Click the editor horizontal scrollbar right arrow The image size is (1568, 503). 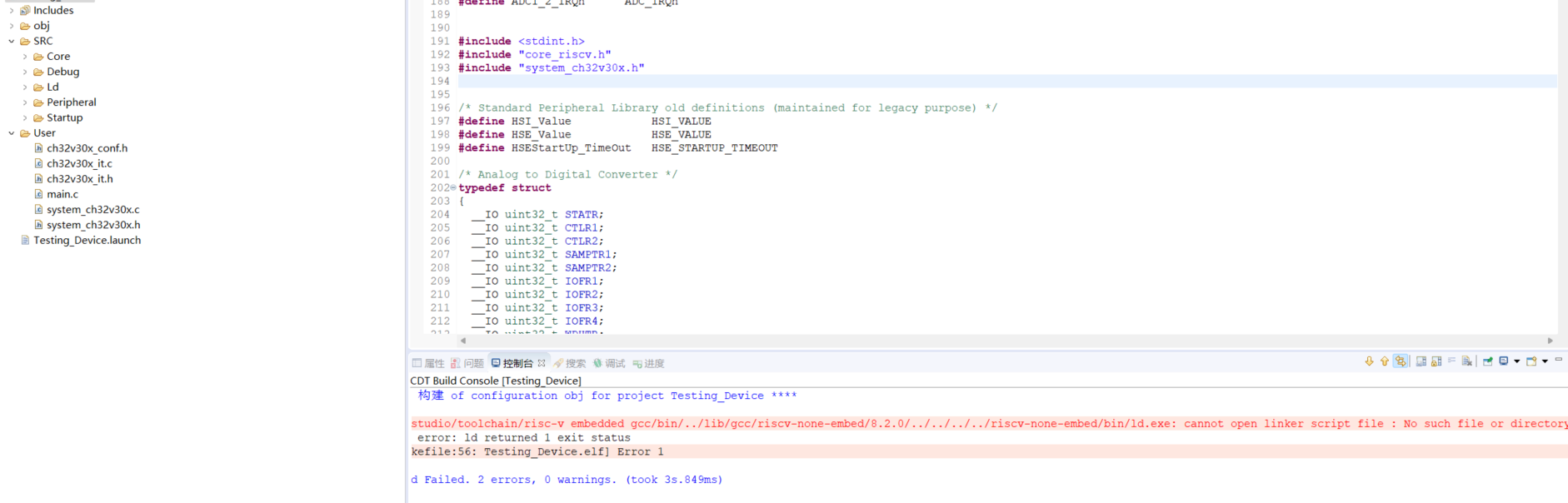point(1550,341)
